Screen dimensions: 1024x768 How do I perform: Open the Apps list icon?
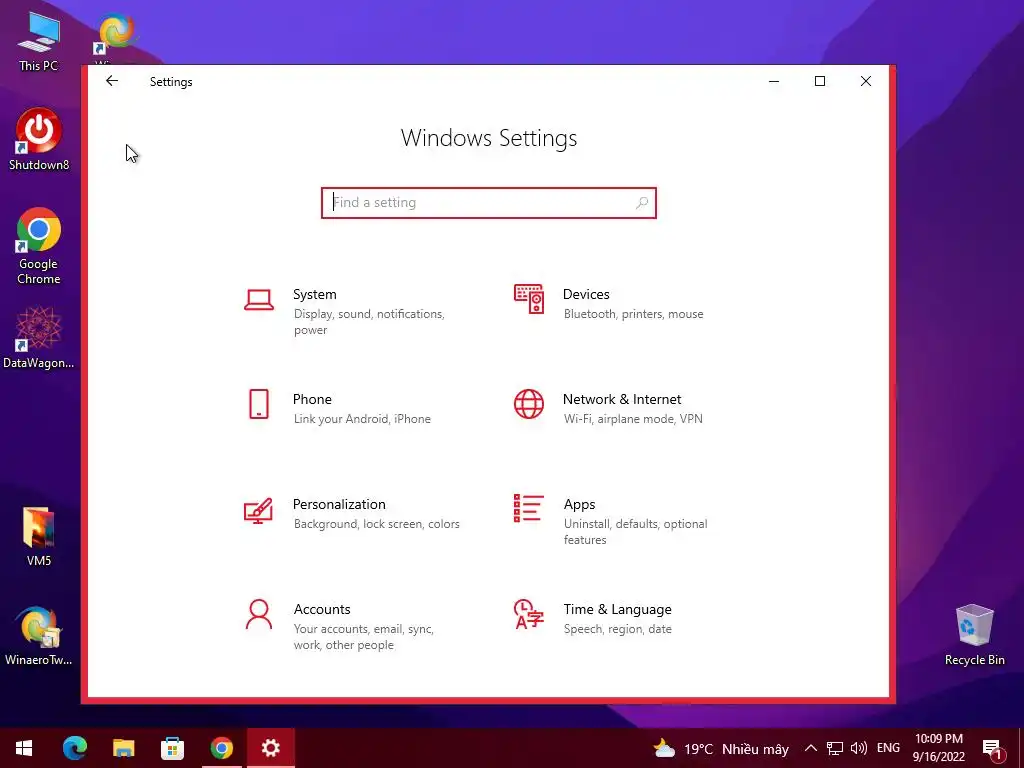(x=528, y=508)
